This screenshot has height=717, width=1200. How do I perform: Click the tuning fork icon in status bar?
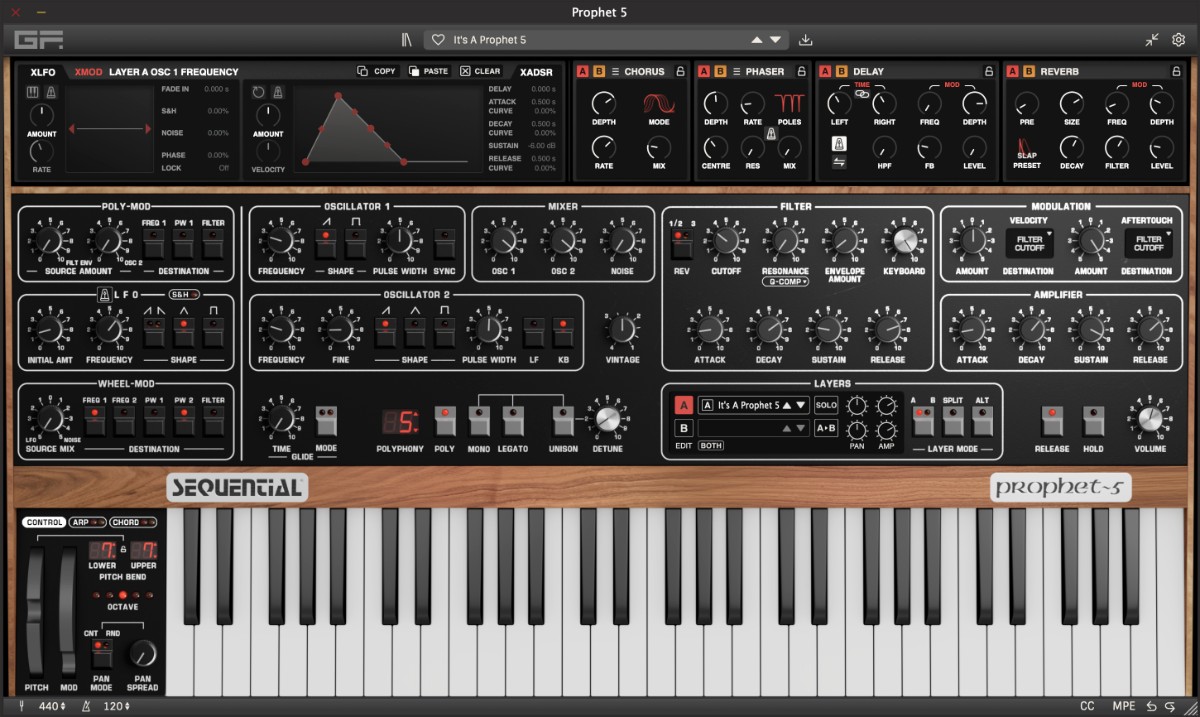(22, 706)
